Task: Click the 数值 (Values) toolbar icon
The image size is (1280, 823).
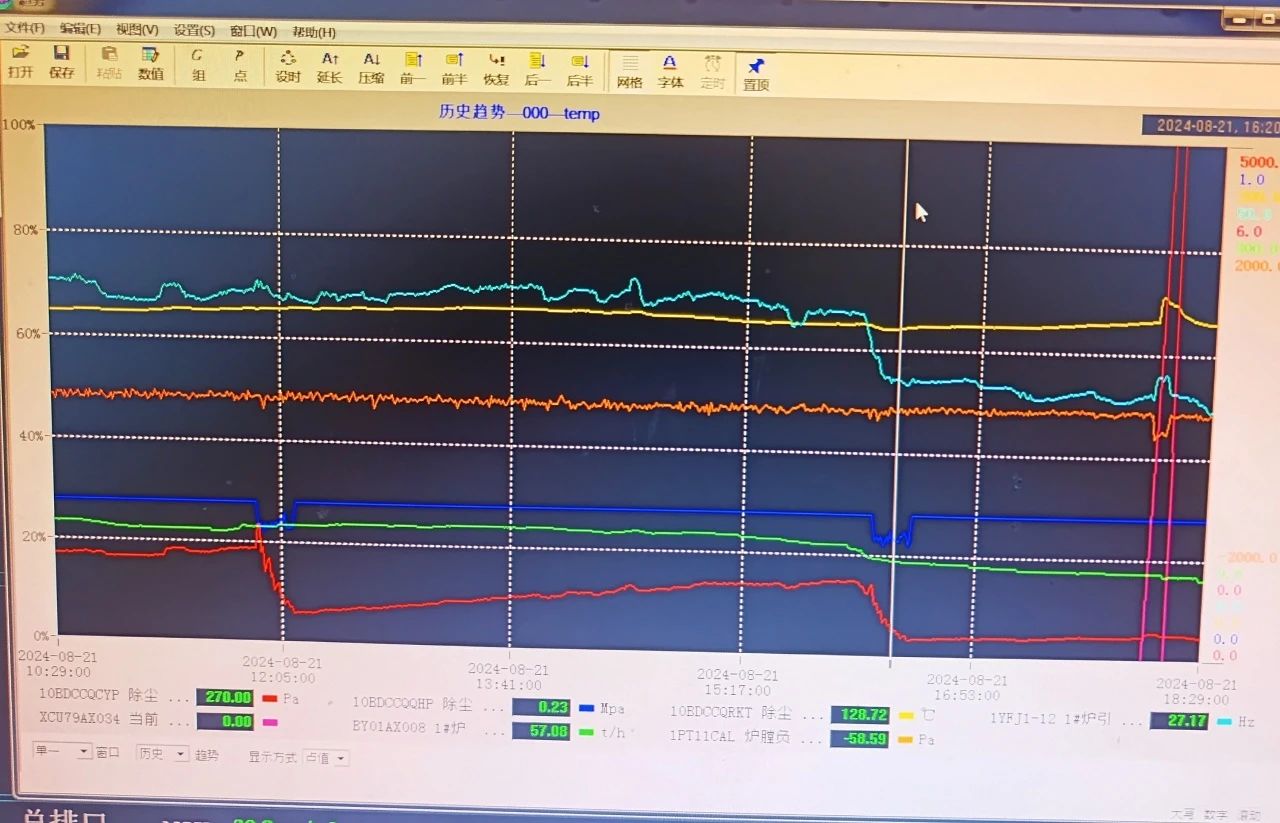Action: coord(150,63)
